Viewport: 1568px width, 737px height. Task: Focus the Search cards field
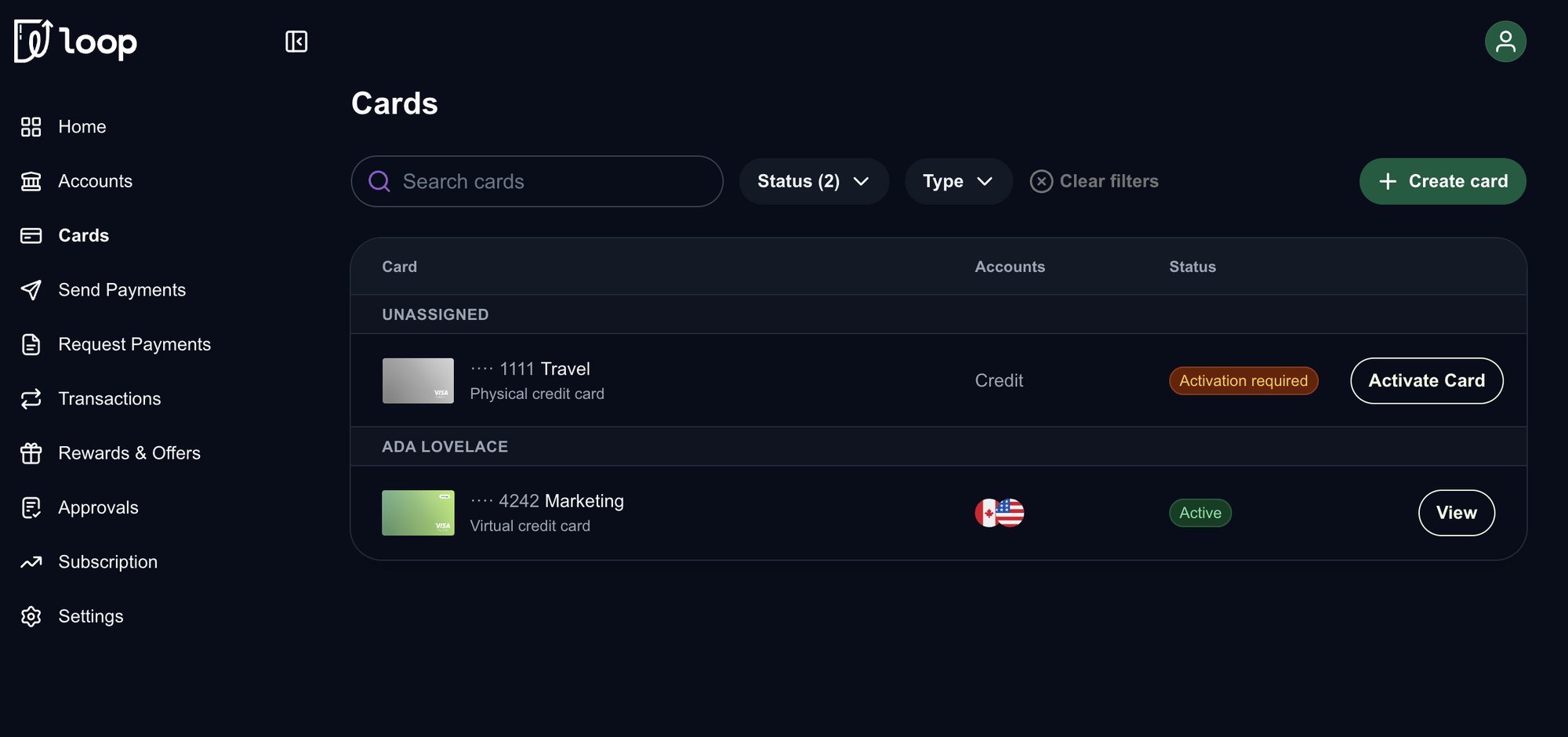tap(537, 181)
